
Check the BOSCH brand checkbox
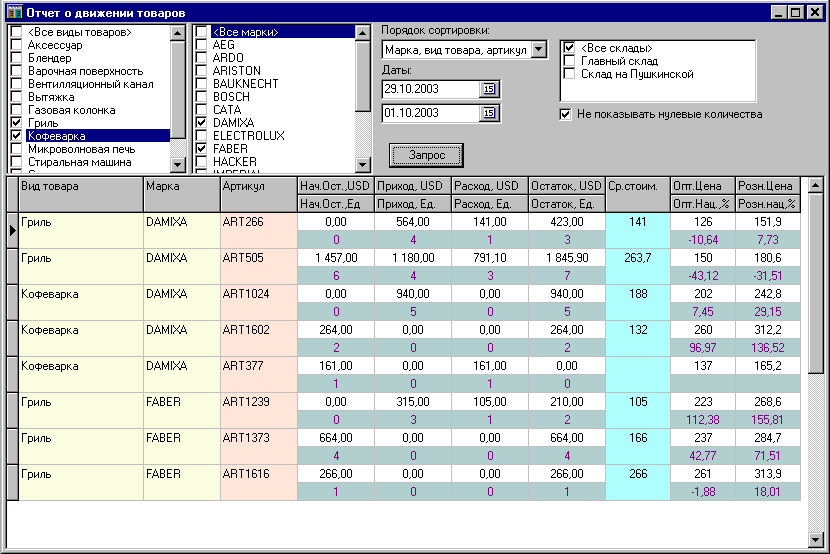[201, 97]
